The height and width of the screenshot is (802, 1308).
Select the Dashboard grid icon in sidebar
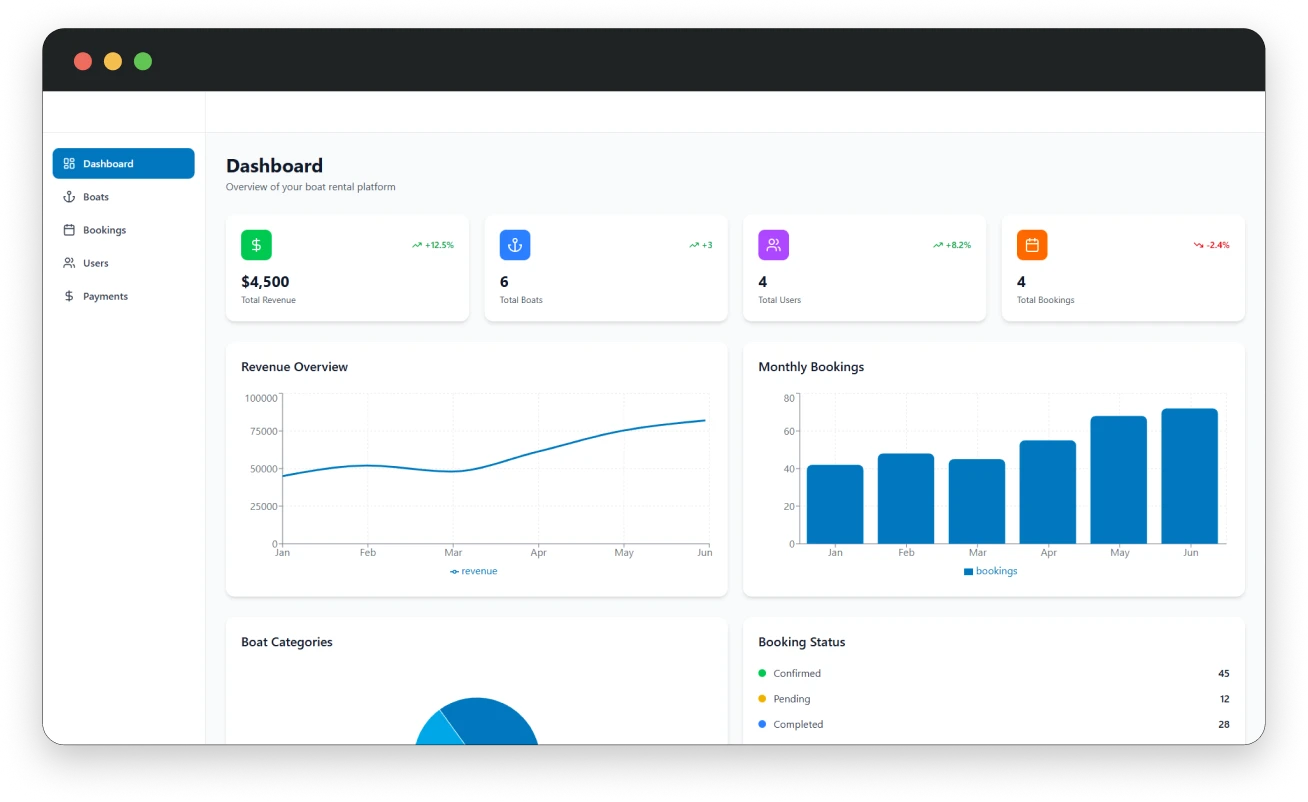pyautogui.click(x=68, y=163)
